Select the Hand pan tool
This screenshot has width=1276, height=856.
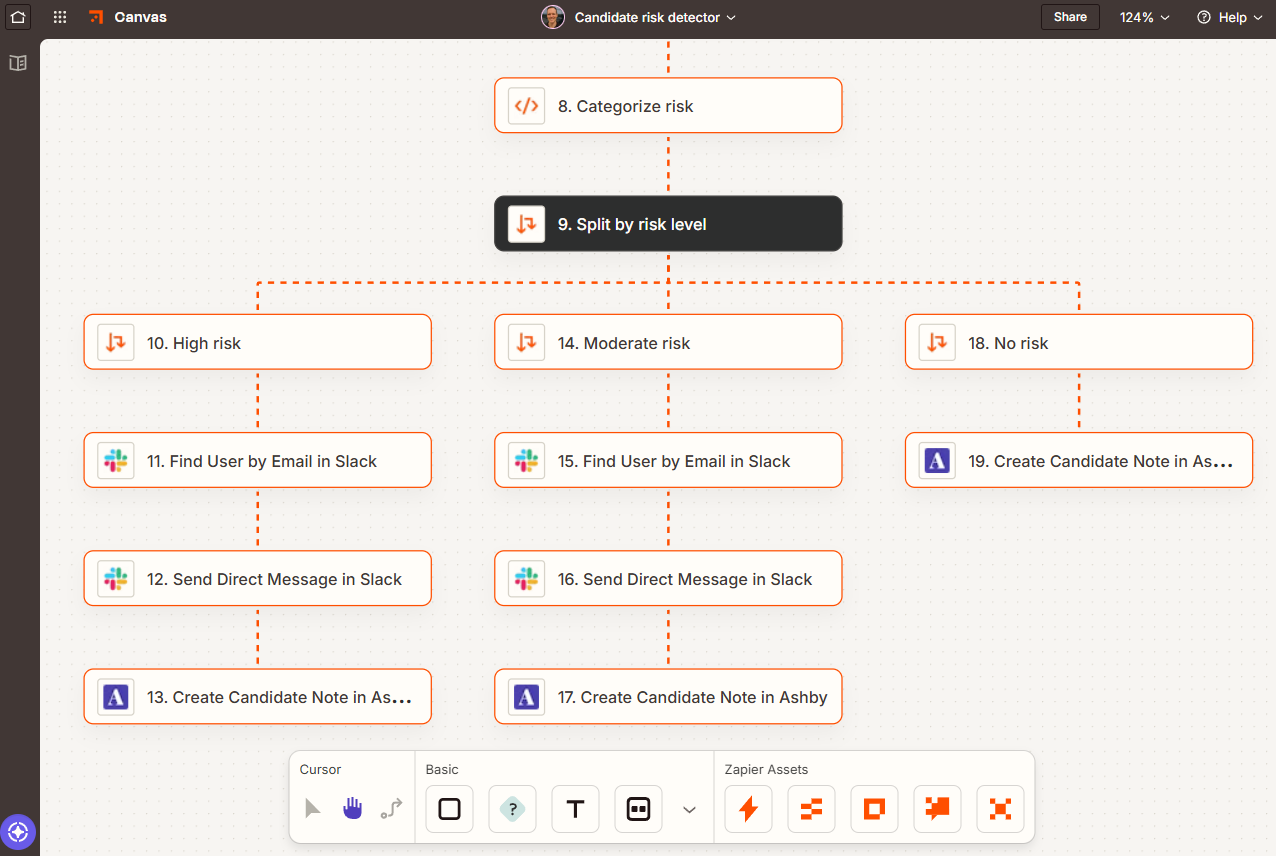coord(352,809)
